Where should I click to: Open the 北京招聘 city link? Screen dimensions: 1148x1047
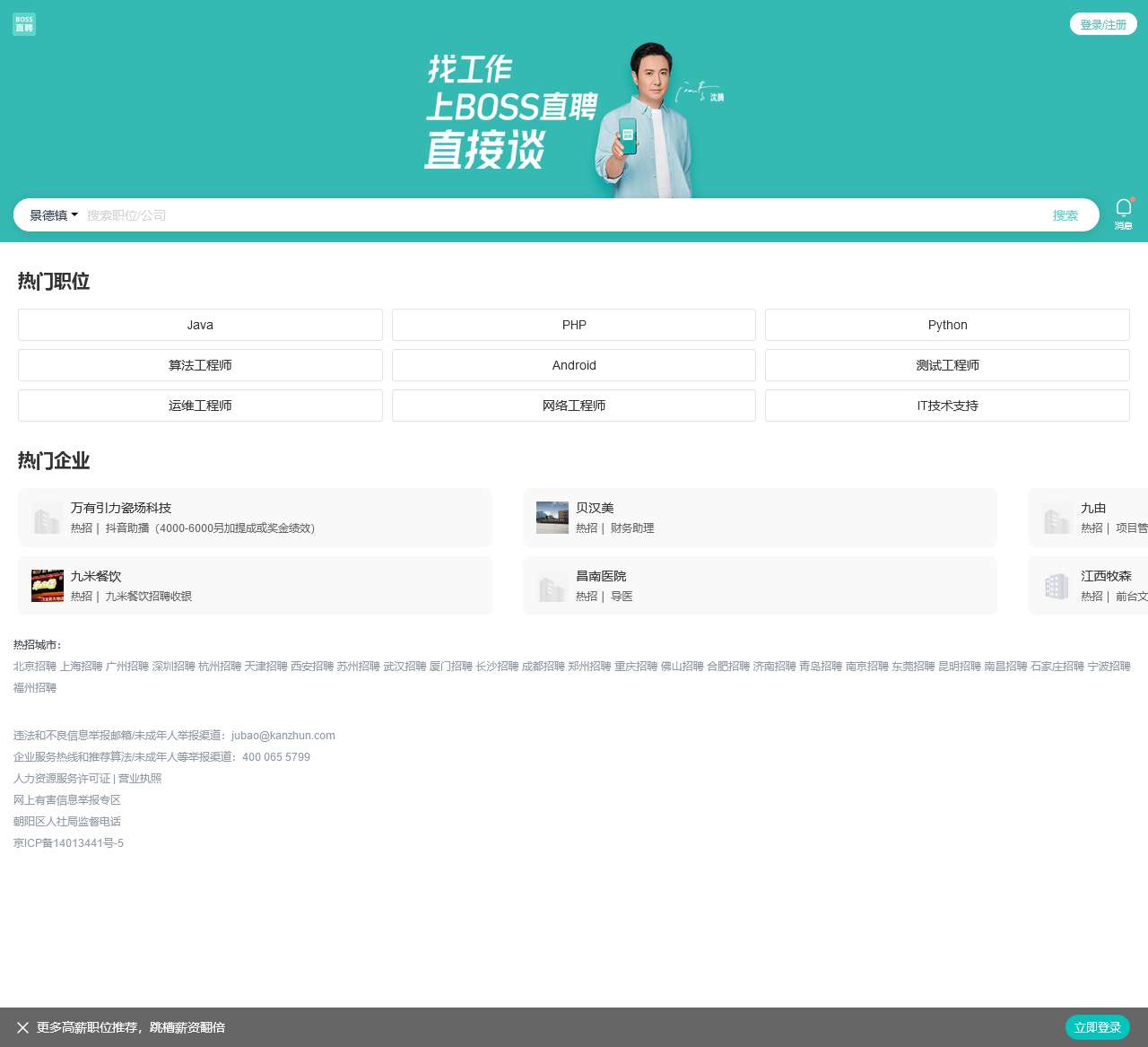pyautogui.click(x=34, y=667)
